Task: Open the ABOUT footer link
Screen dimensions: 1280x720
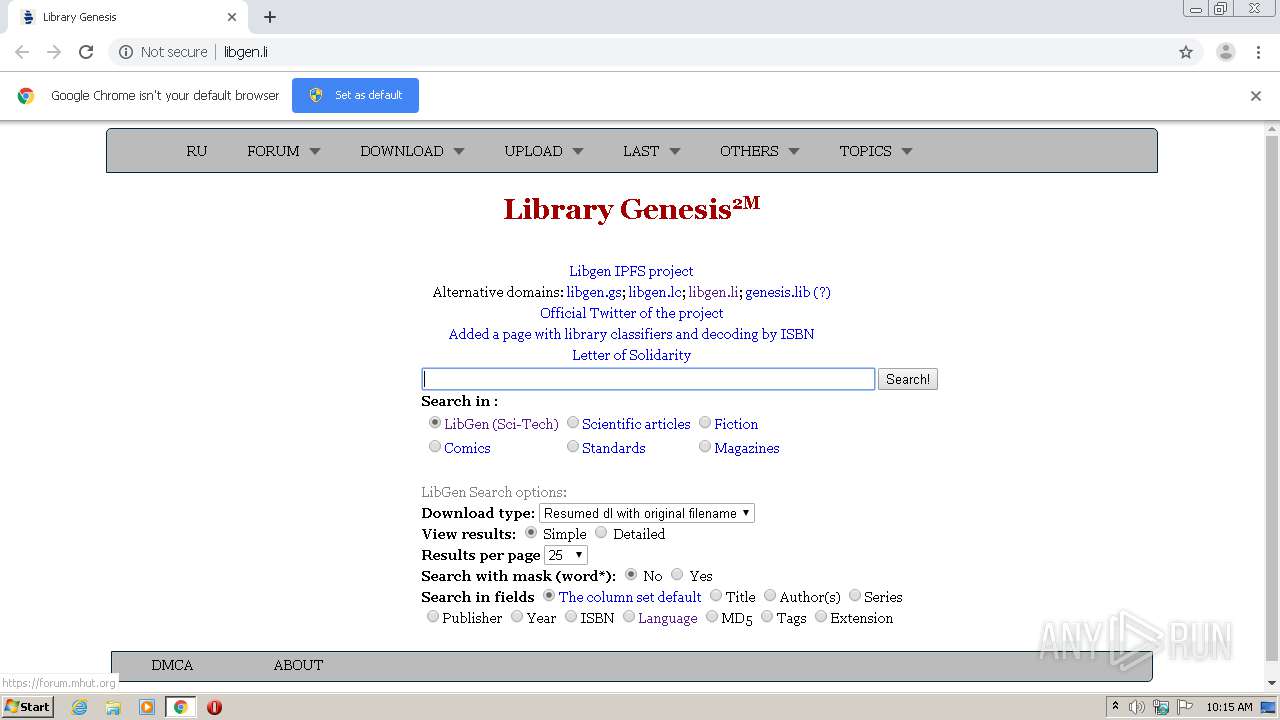Action: coord(298,665)
